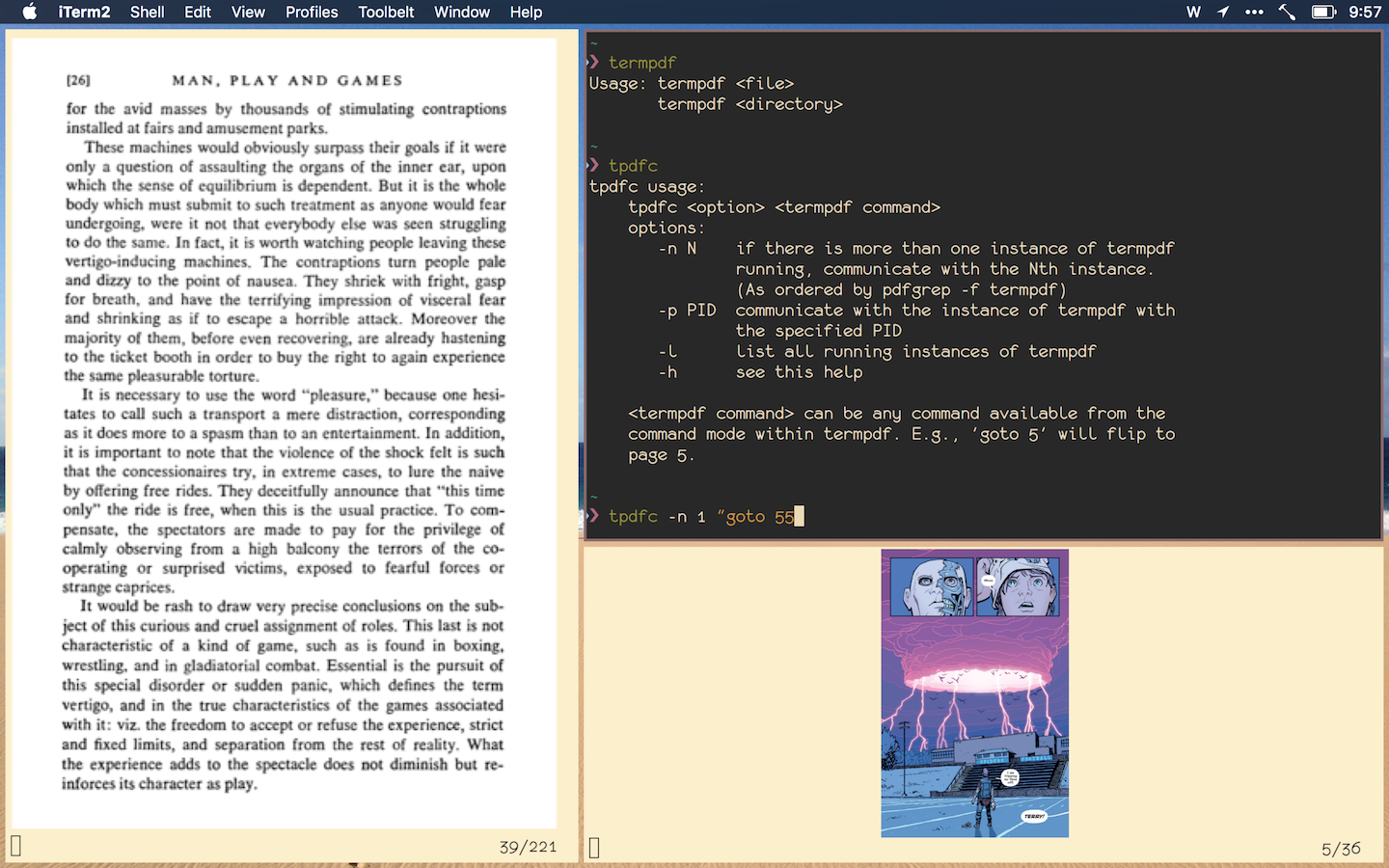Click the diagonal tool icon in menu bar
The image size is (1389, 868).
tap(1287, 12)
